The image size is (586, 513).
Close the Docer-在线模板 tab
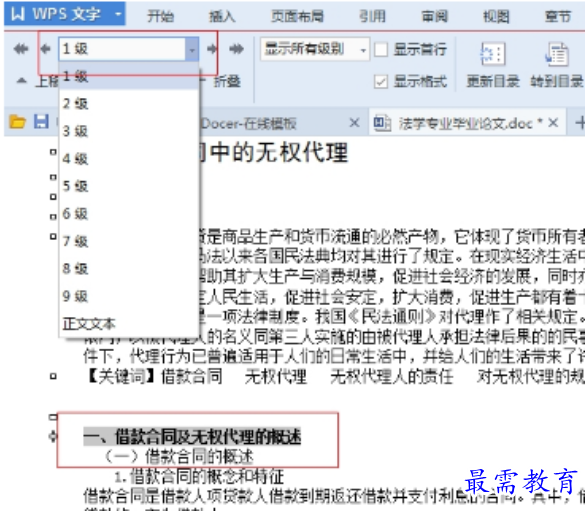click(354, 123)
